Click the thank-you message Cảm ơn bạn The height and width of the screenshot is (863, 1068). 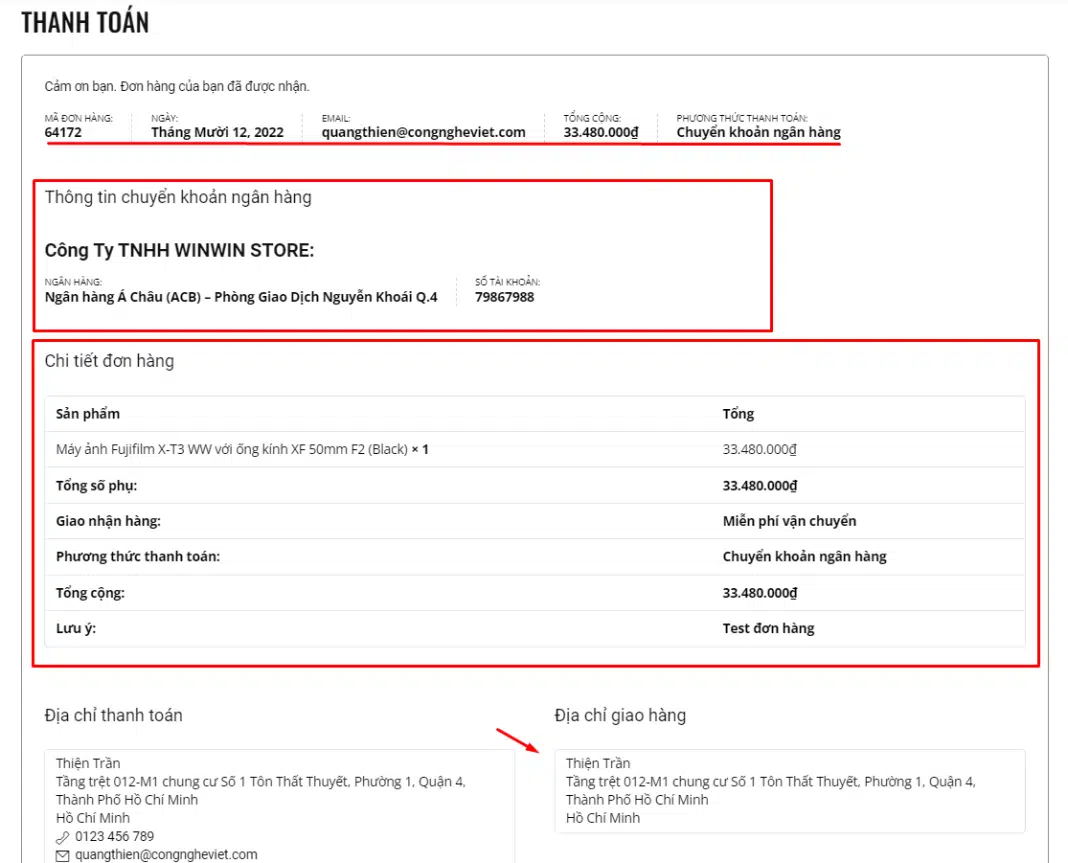click(177, 87)
